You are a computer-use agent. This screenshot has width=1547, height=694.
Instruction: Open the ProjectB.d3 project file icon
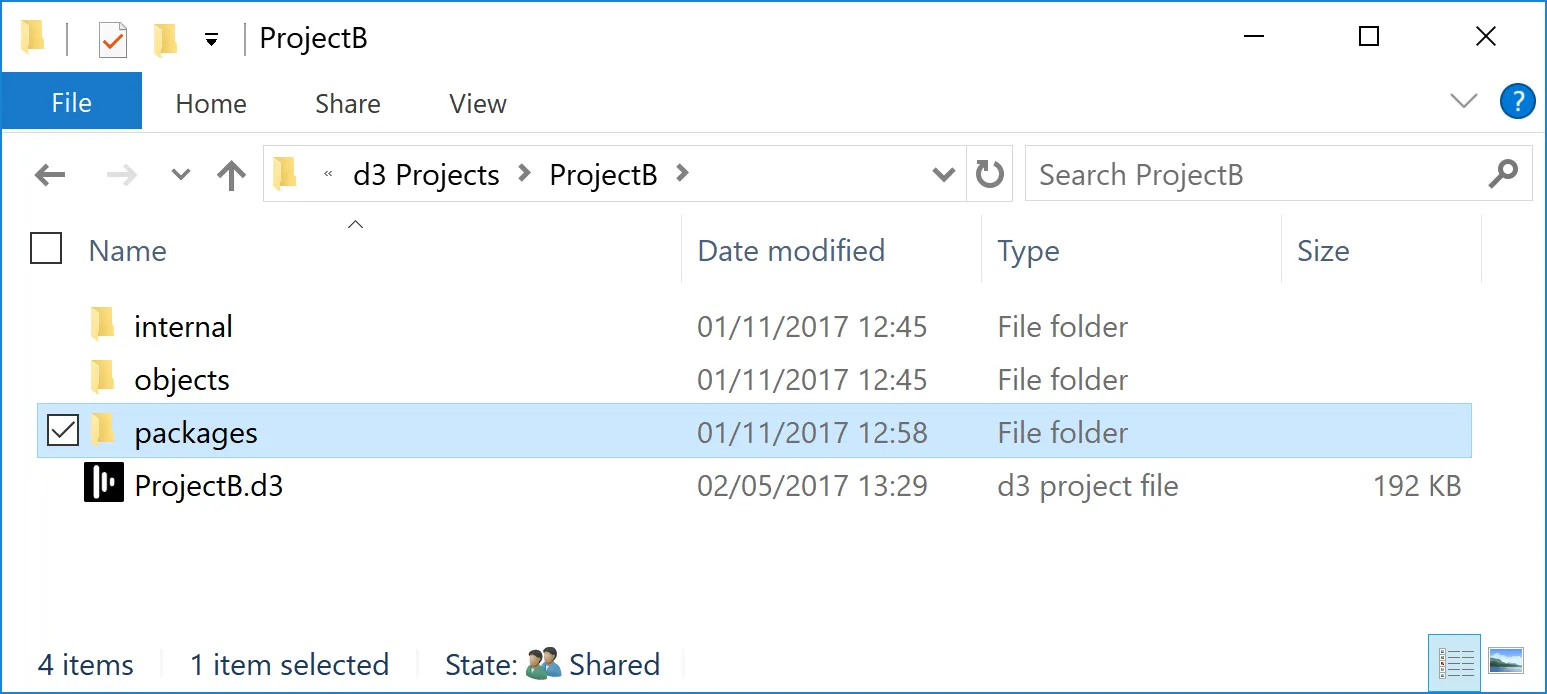(x=104, y=486)
